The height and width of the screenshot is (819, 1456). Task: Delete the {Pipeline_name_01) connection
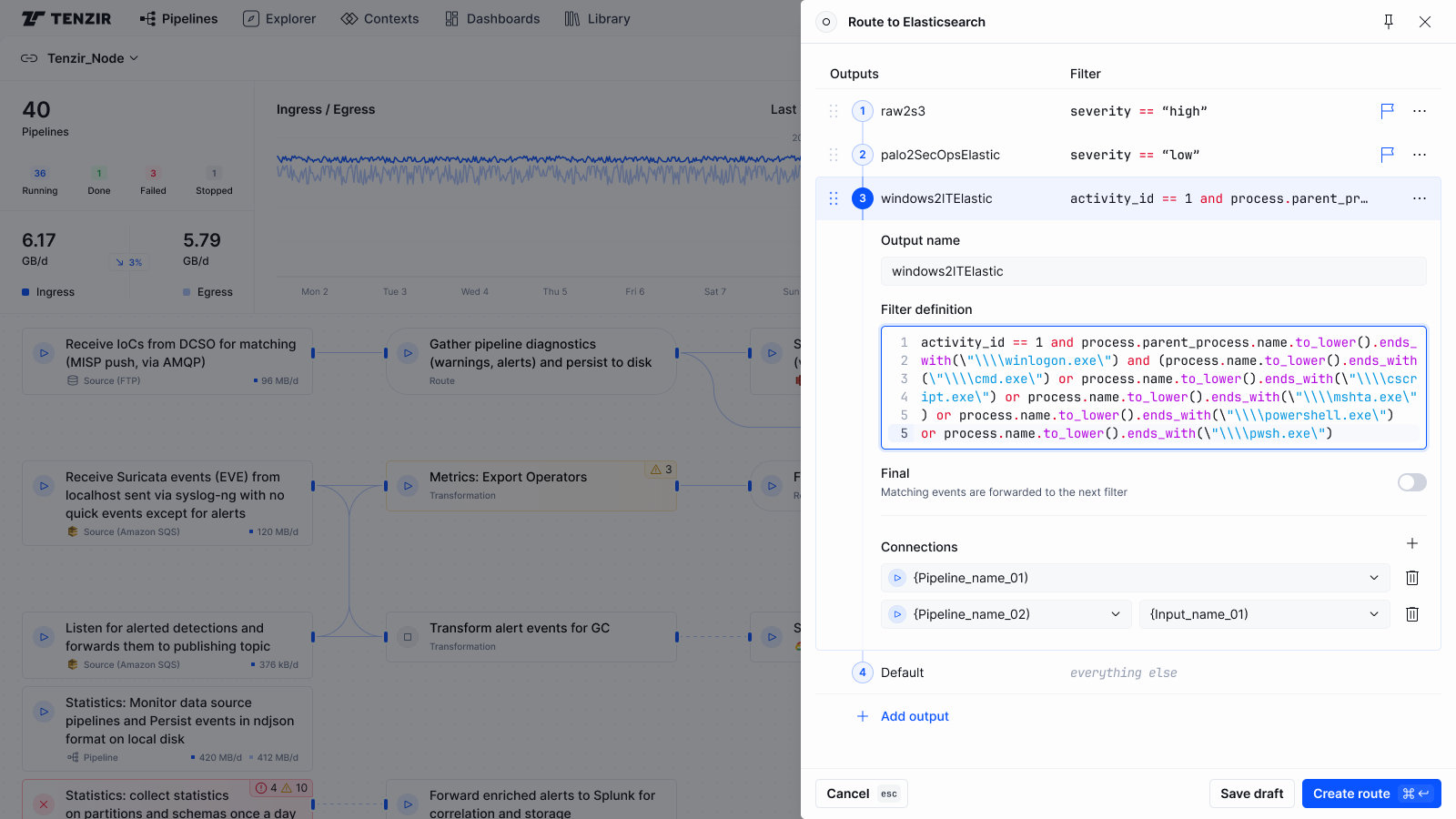[1411, 578]
